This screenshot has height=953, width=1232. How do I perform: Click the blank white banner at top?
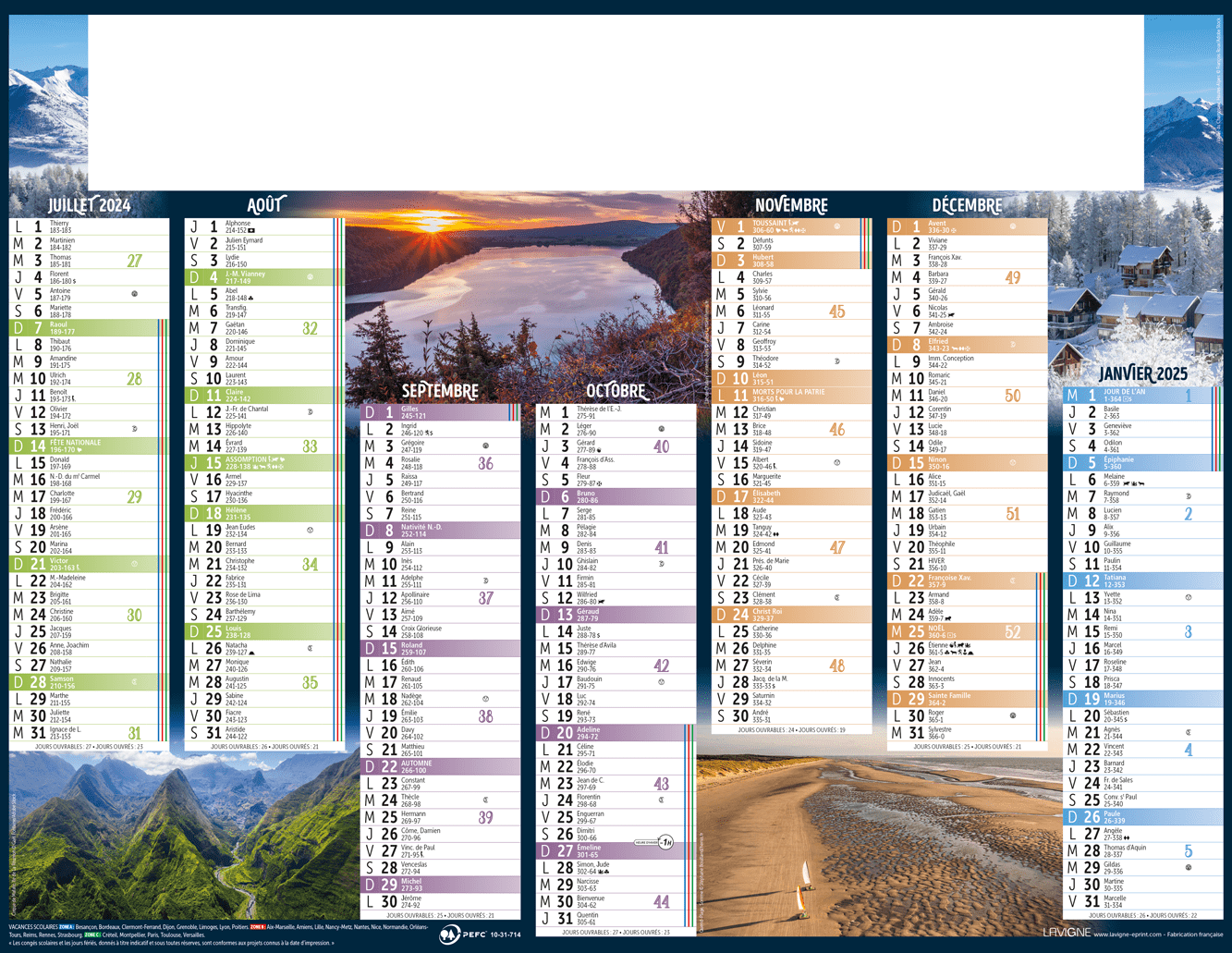615,102
